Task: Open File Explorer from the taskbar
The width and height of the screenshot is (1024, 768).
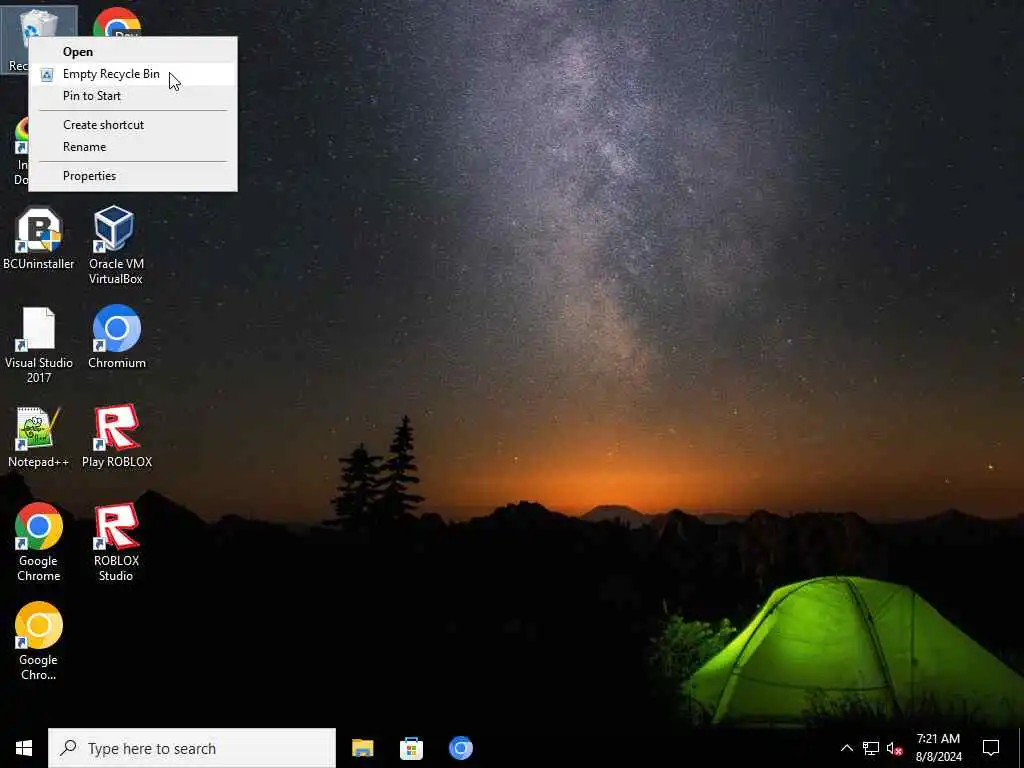Action: tap(362, 748)
